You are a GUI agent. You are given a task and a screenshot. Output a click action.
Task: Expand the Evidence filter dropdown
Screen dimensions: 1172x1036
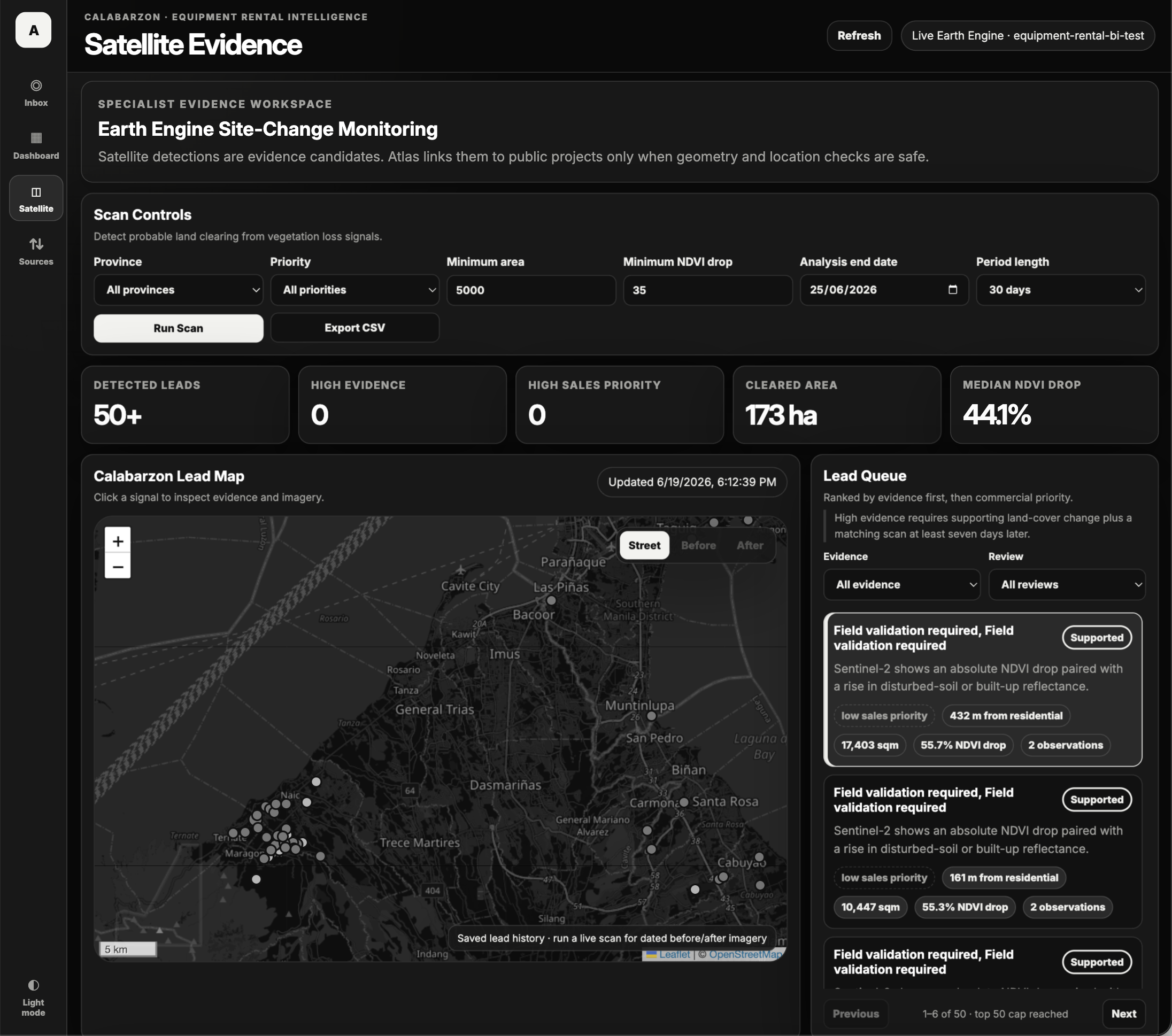(x=902, y=584)
